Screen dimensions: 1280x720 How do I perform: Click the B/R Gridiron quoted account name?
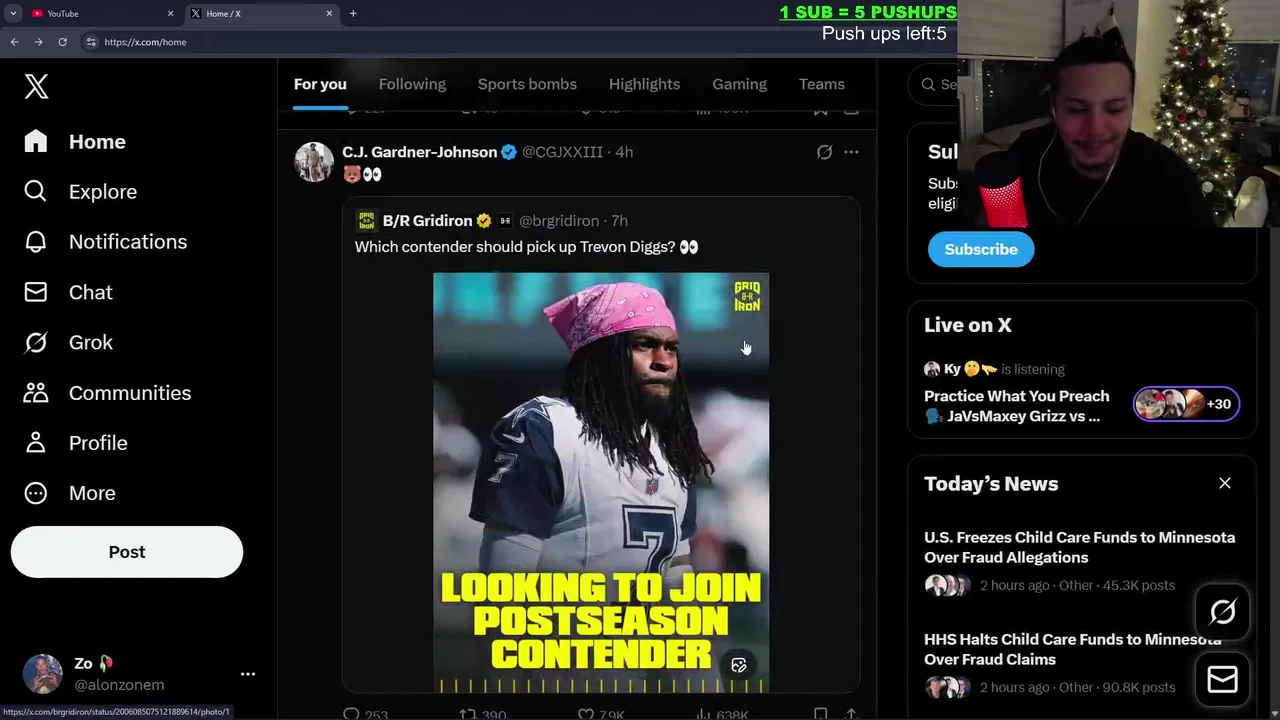click(427, 221)
